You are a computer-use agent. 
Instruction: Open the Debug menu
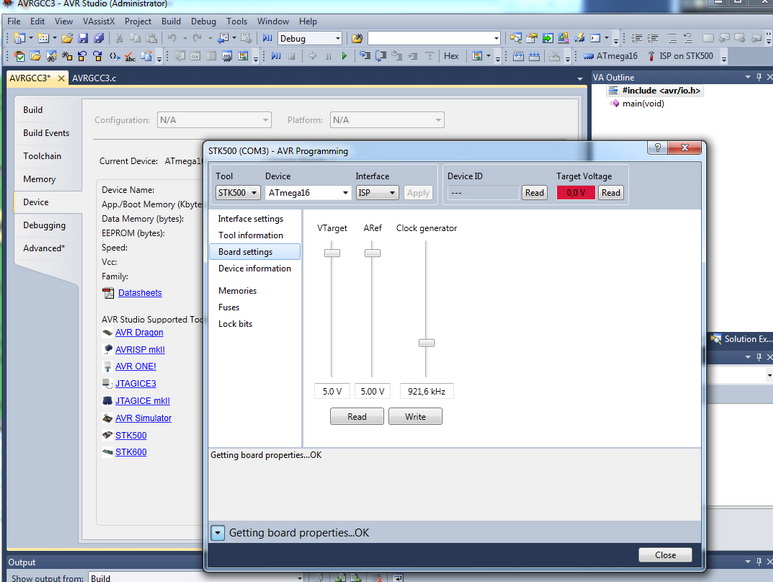coord(203,21)
